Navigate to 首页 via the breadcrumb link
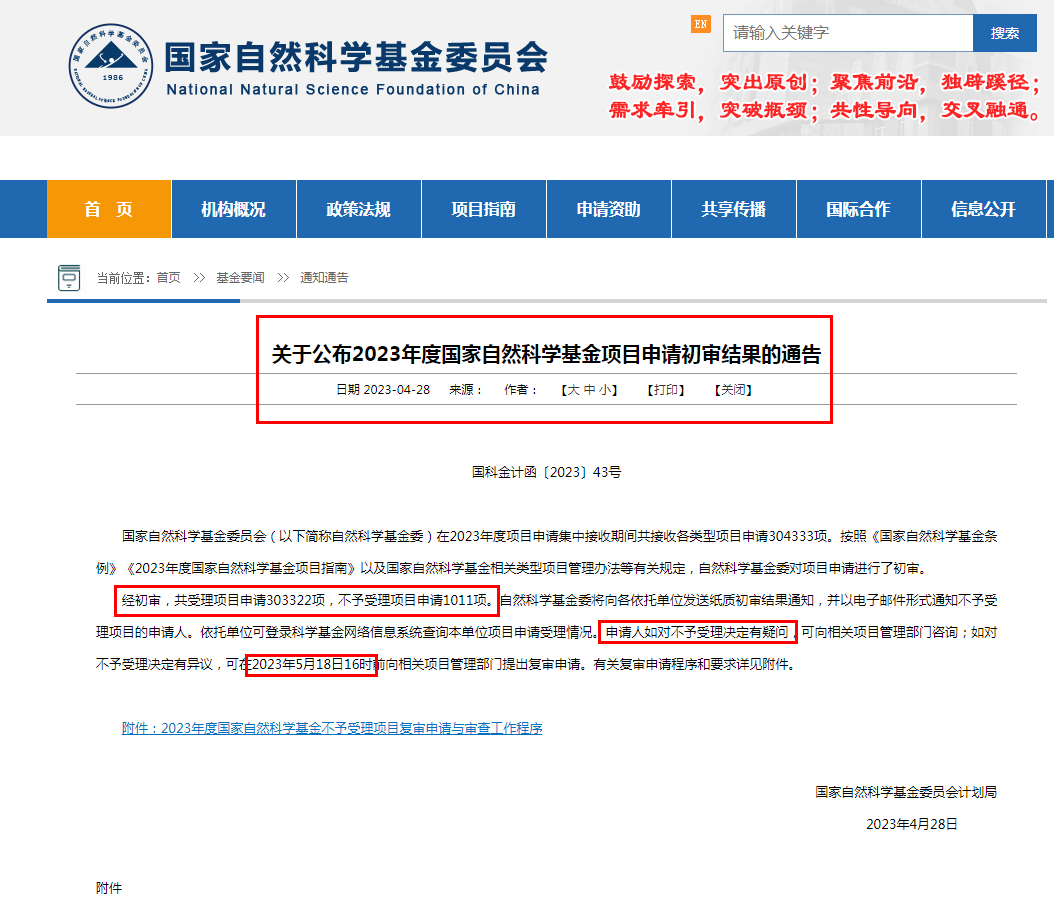 pyautogui.click(x=171, y=278)
